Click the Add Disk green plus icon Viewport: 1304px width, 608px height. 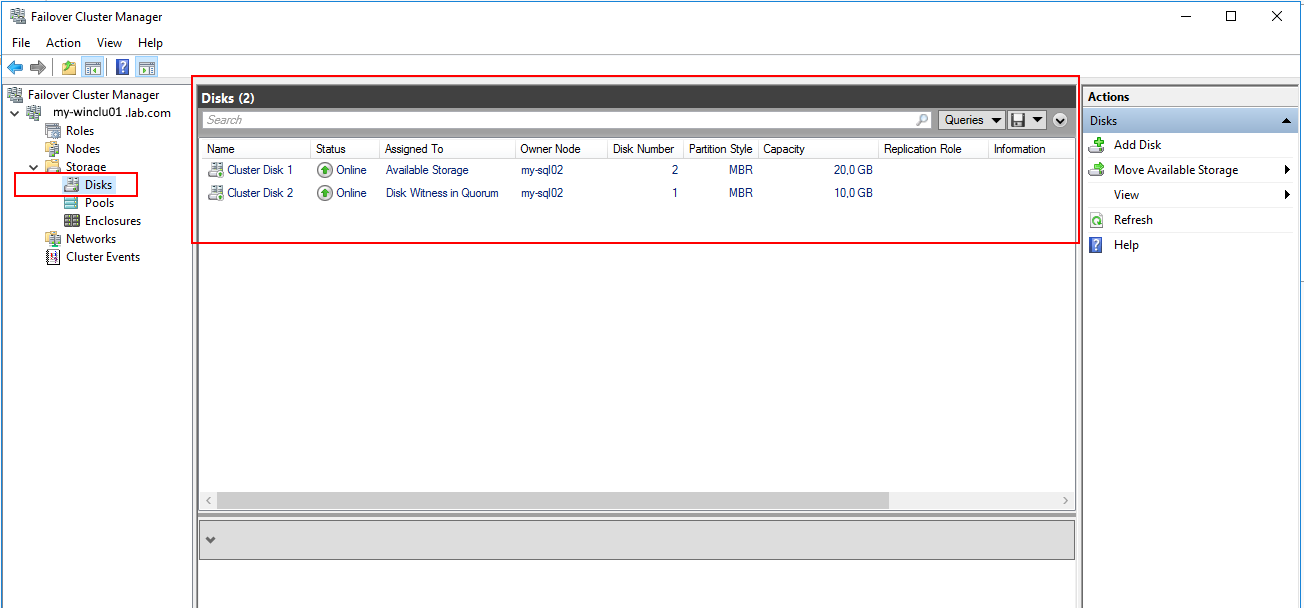[1096, 145]
